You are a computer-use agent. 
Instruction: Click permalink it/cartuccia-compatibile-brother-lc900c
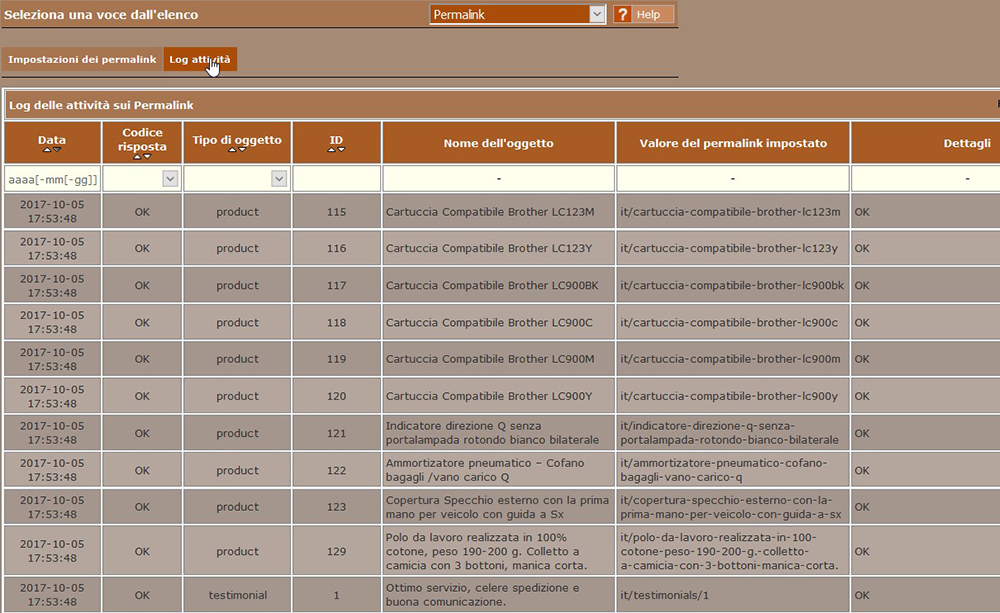[729, 322]
